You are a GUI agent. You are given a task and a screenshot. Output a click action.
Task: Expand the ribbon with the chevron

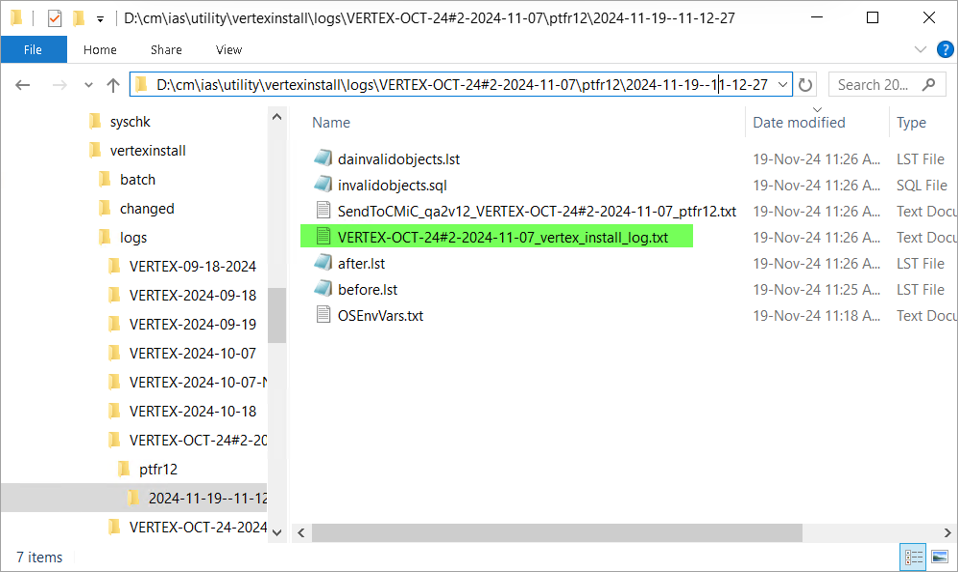[920, 49]
